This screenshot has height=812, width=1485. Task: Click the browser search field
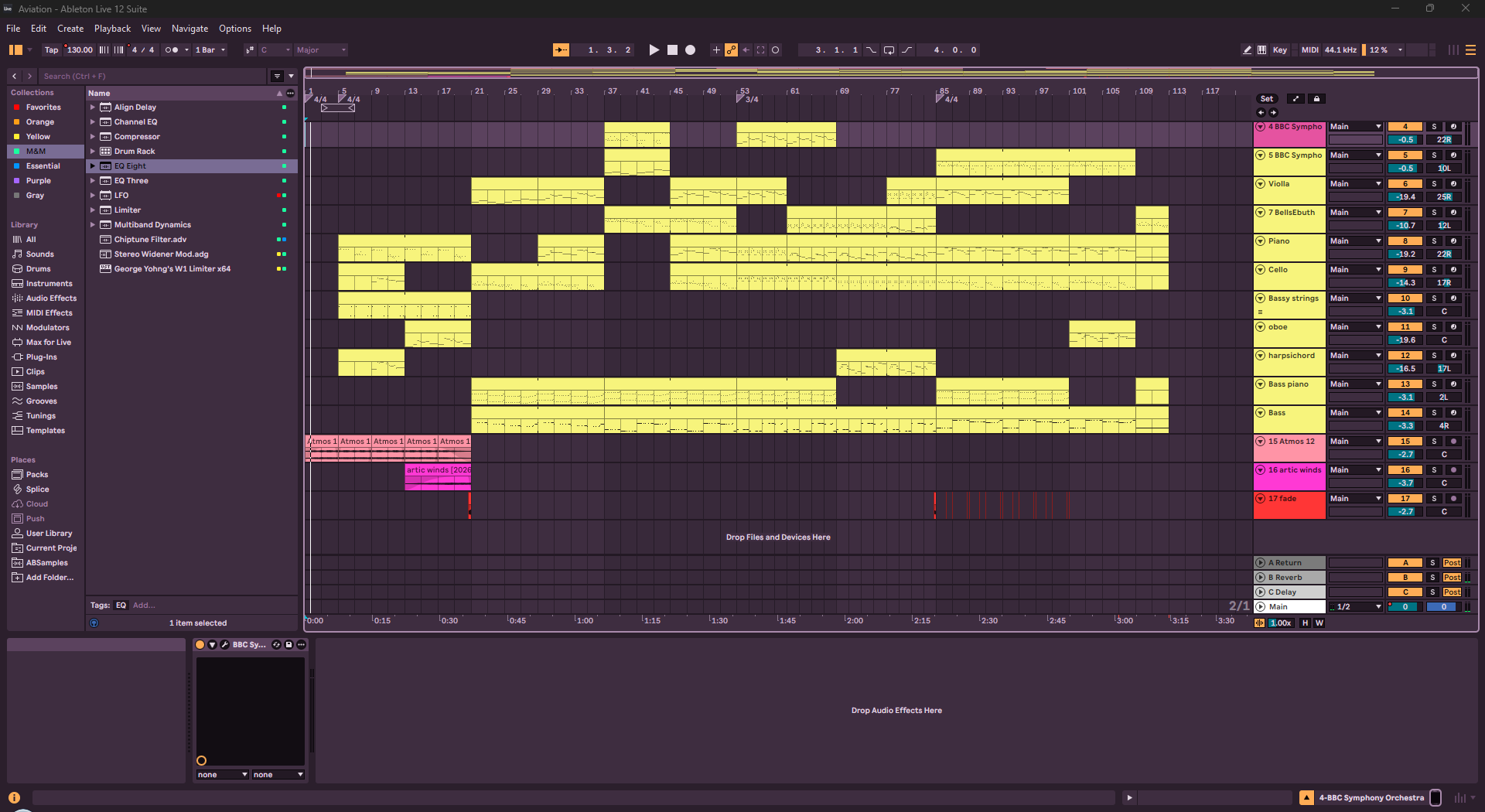tap(153, 77)
